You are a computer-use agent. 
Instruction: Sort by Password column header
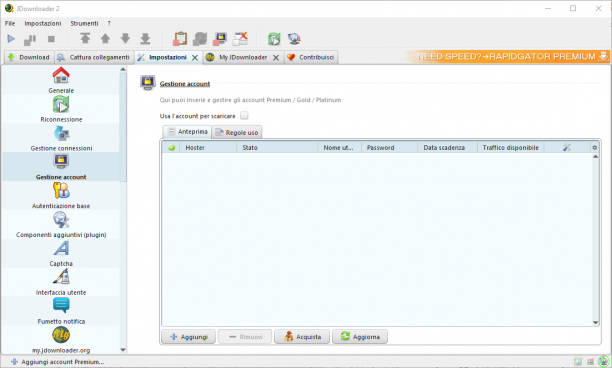390,148
